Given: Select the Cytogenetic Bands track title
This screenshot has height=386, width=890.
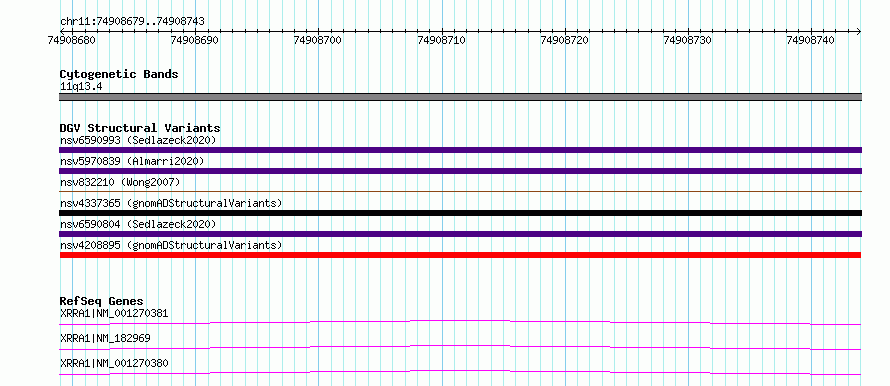Looking at the screenshot, I should [119, 74].
